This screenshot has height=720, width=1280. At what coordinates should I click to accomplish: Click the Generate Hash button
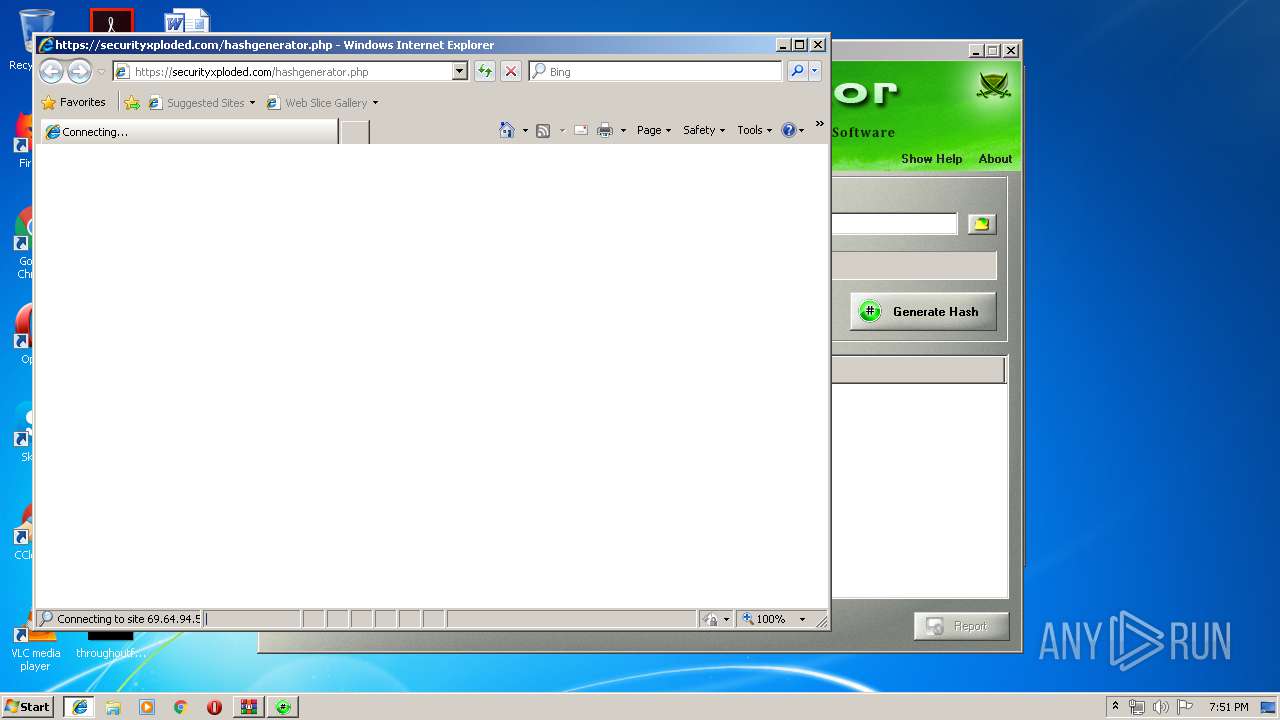click(x=923, y=311)
